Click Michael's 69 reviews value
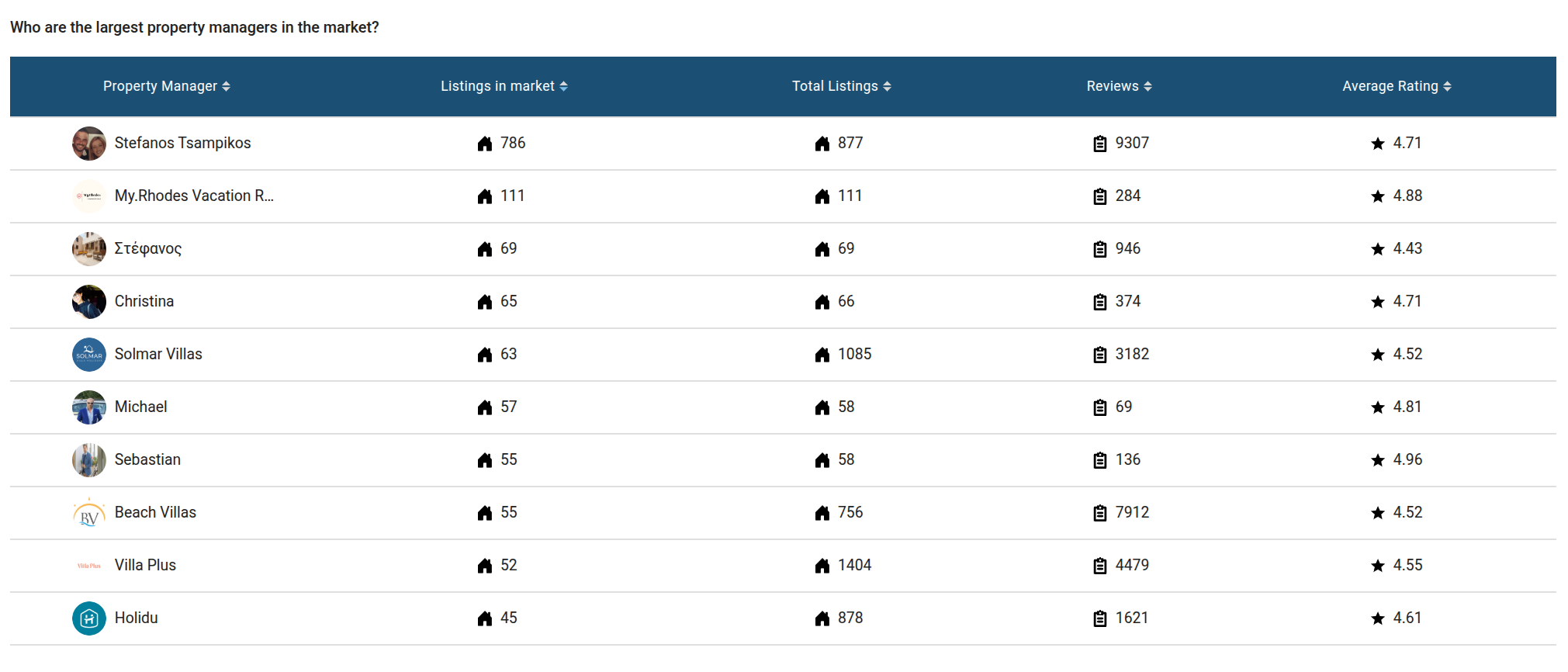Image resolution: width=1568 pixels, height=672 pixels. click(1123, 407)
